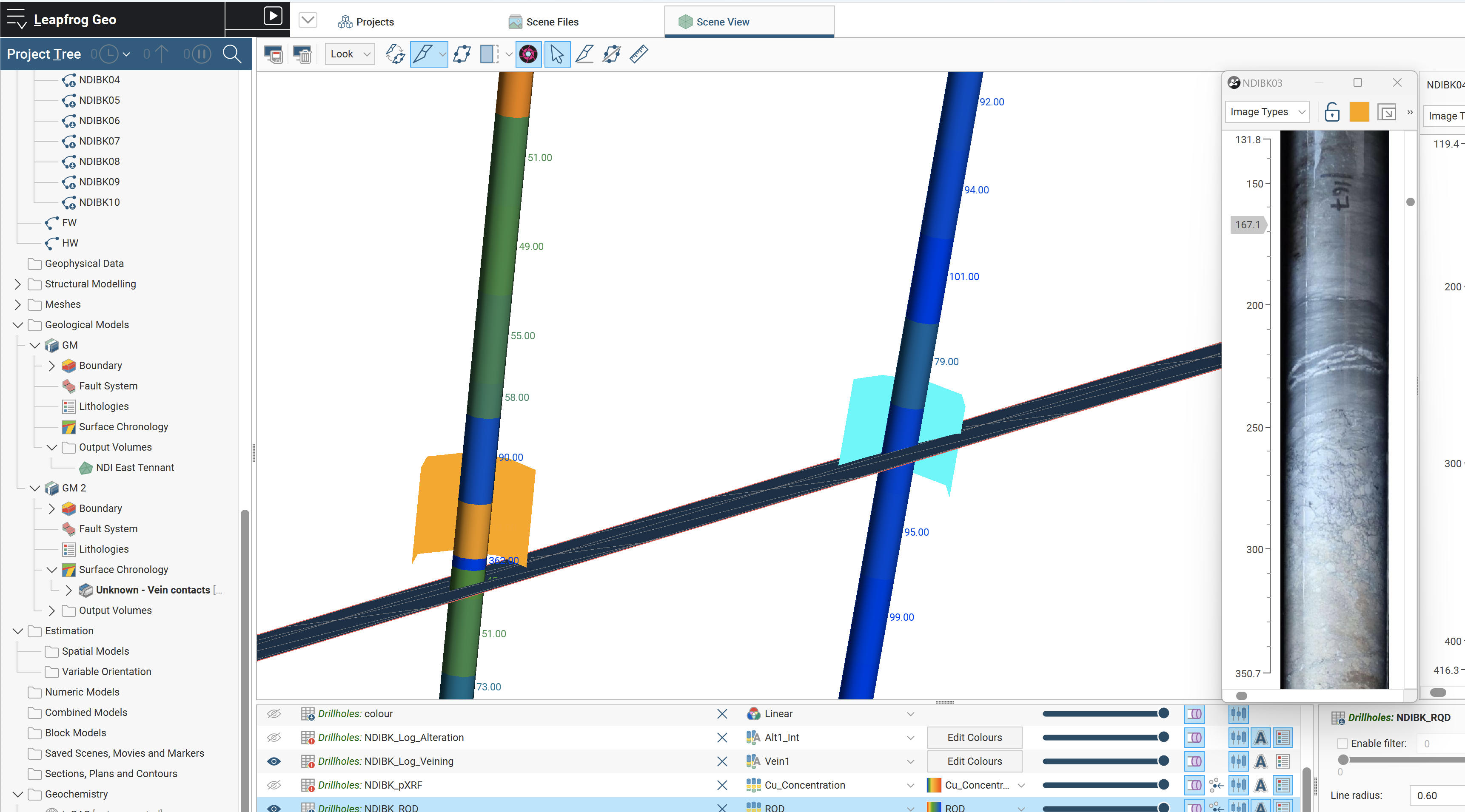Click the save scene icon
The width and height of the screenshot is (1465, 812).
[x=274, y=54]
